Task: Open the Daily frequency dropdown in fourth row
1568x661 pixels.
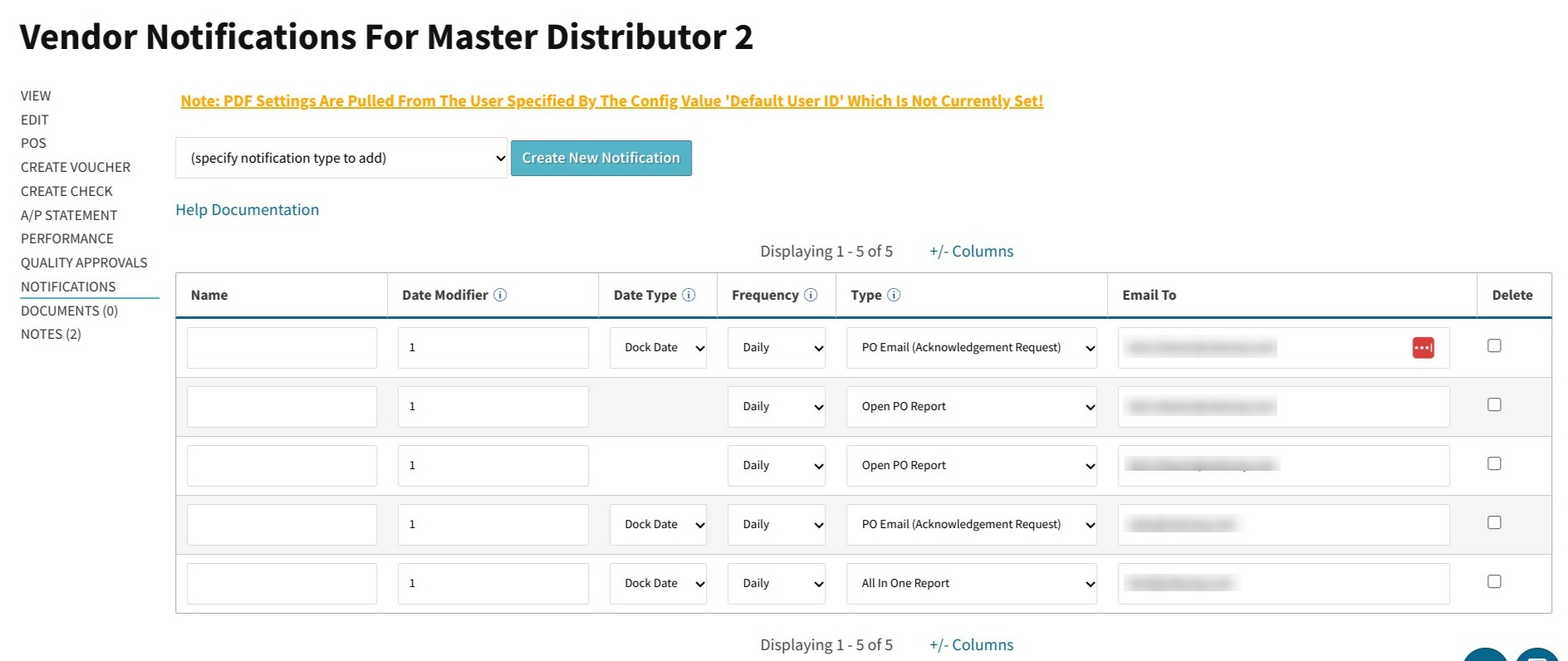Action: point(777,525)
